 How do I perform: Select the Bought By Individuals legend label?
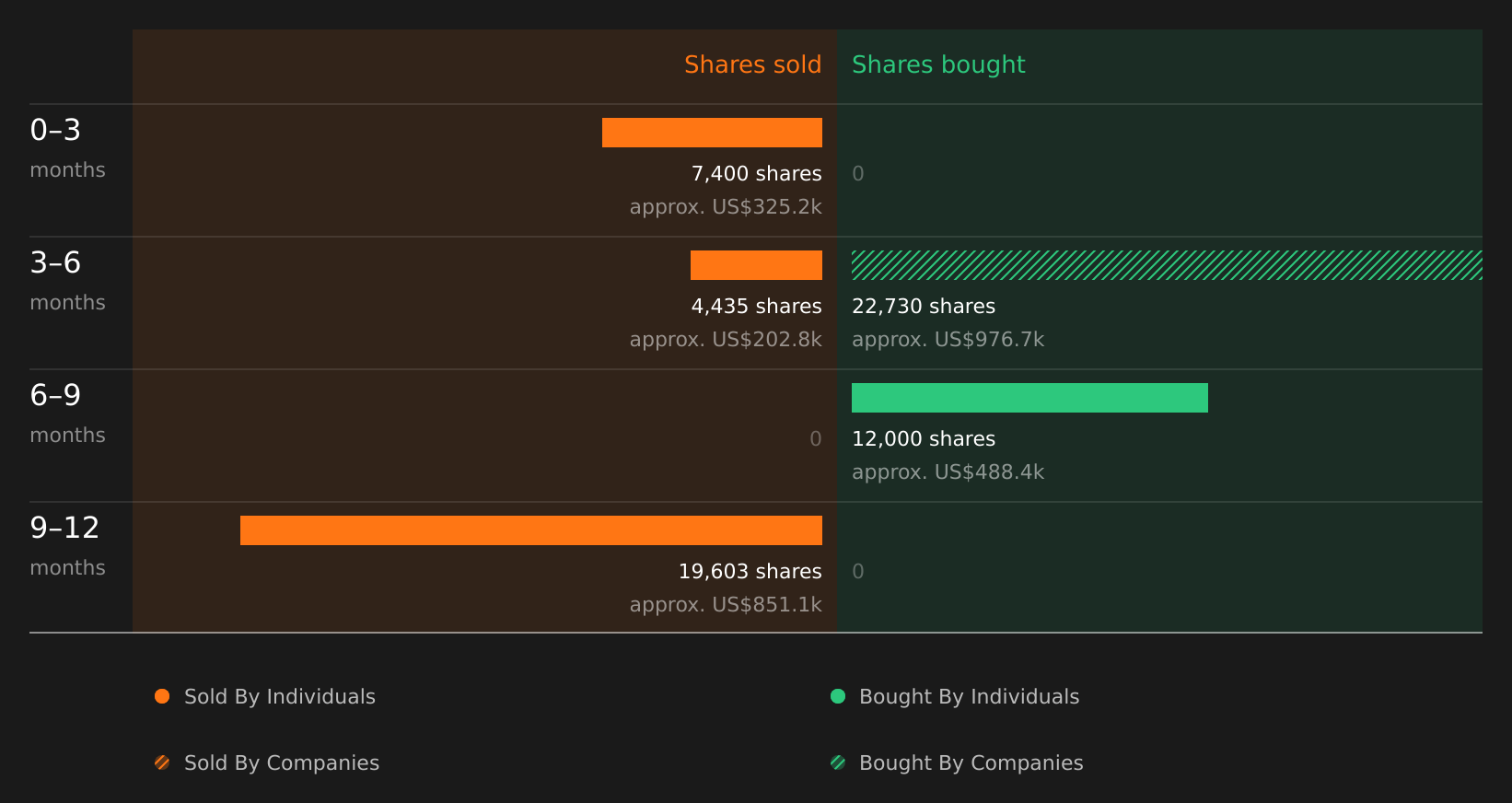[x=969, y=697]
